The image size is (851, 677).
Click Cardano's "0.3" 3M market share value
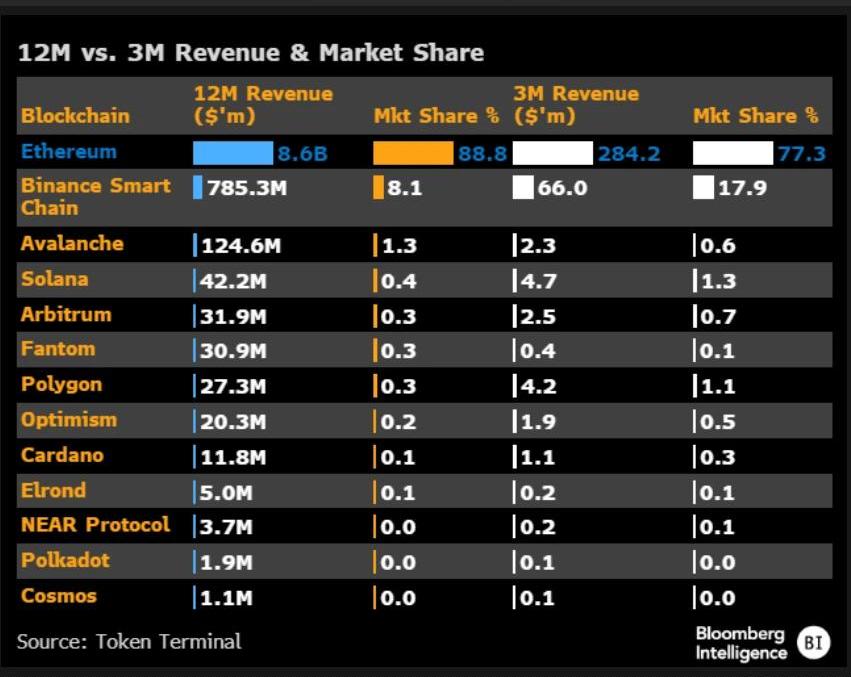717,457
